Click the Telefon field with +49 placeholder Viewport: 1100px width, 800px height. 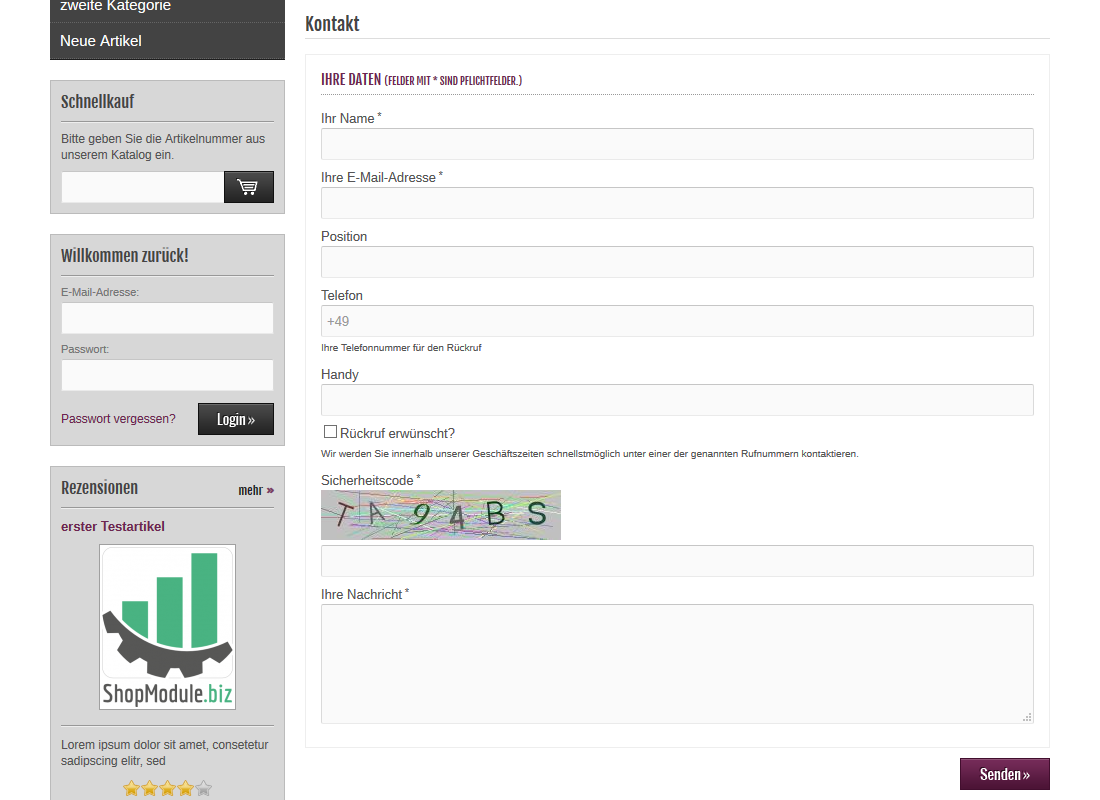pos(676,321)
